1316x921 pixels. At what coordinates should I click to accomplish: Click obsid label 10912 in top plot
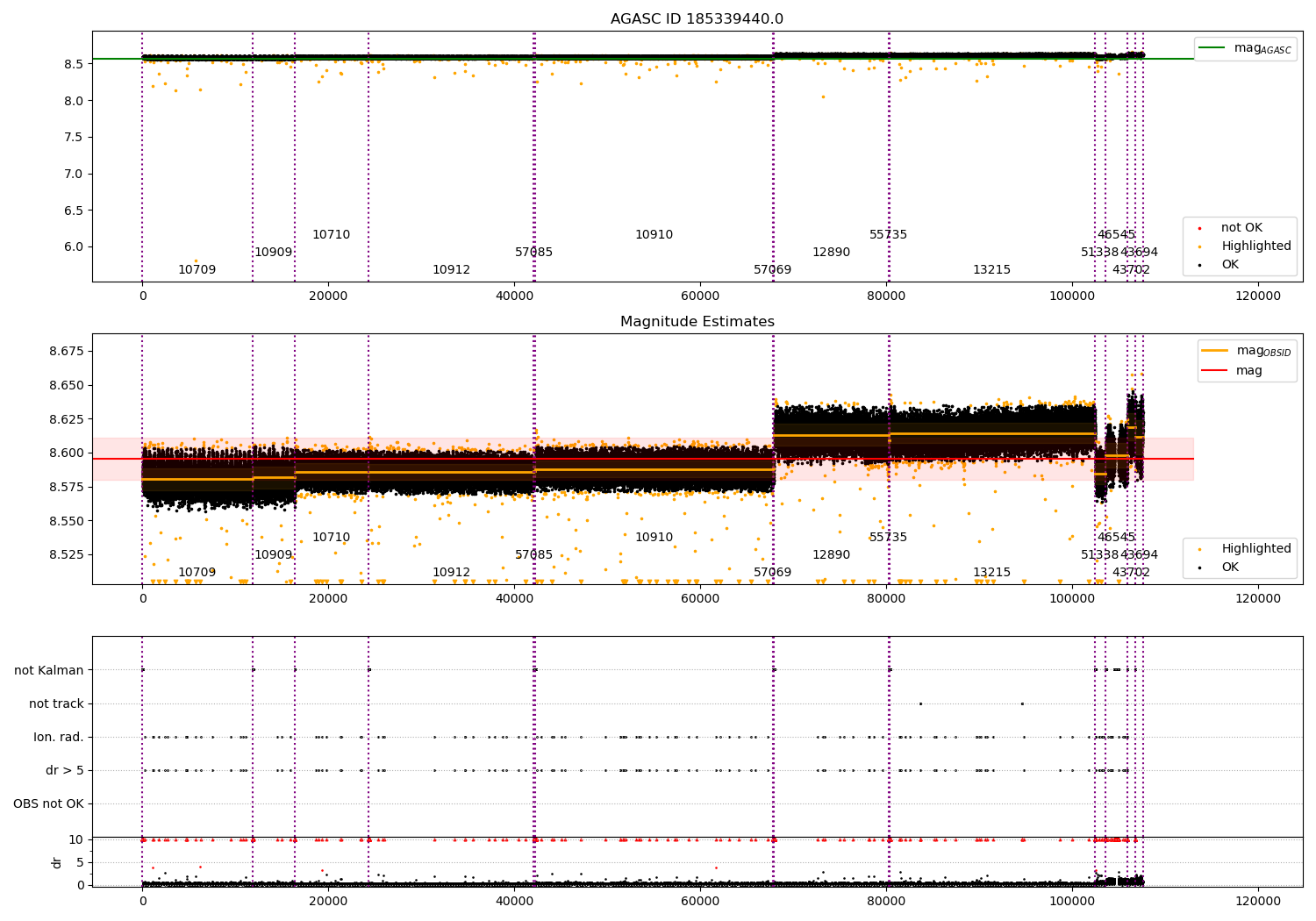click(451, 270)
